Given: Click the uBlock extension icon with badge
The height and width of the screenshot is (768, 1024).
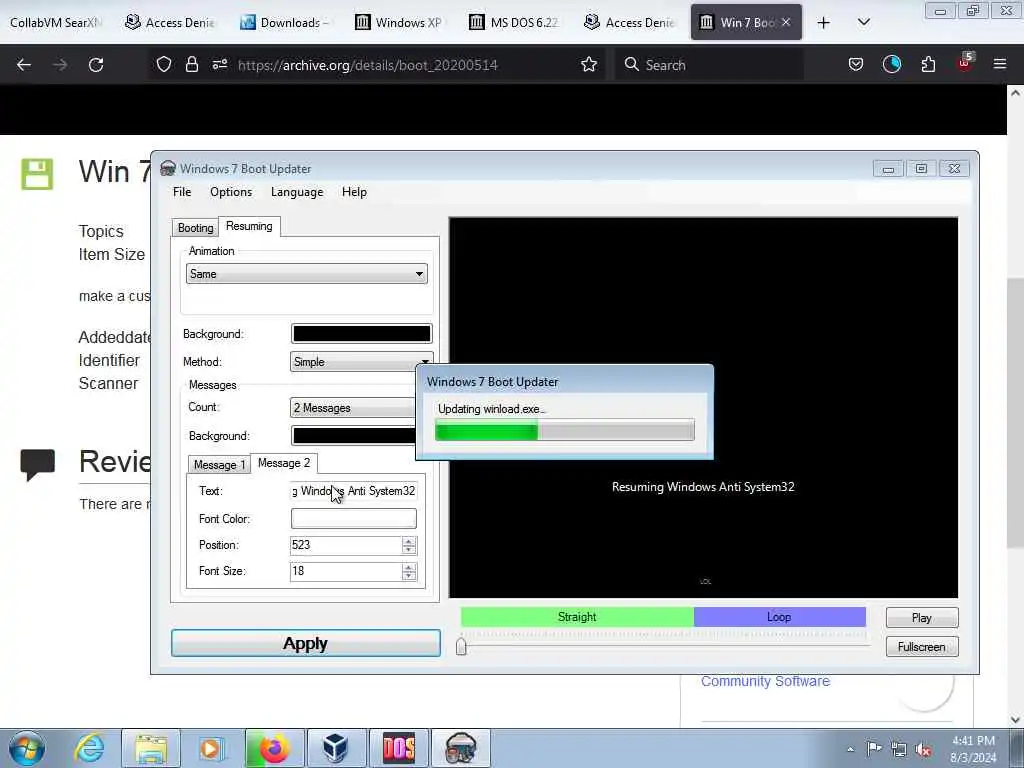Looking at the screenshot, I should [x=965, y=63].
